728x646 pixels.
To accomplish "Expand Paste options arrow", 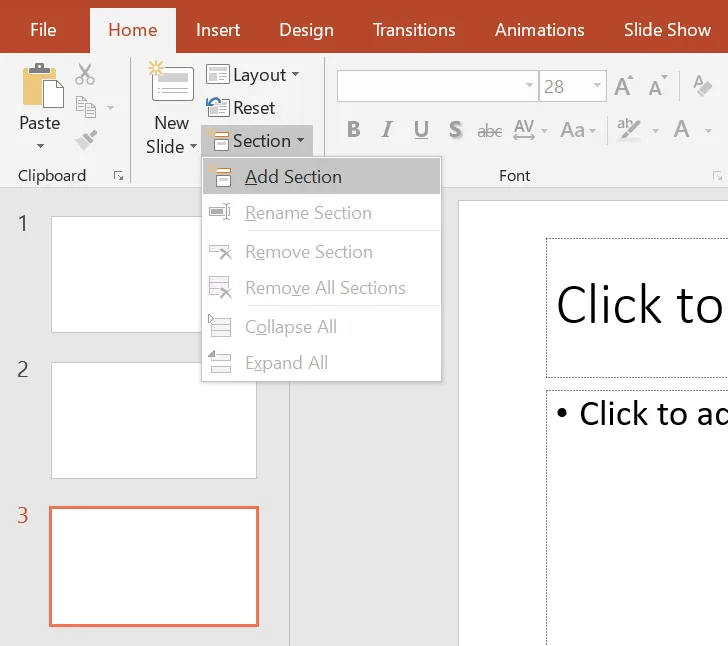I will (x=40, y=146).
